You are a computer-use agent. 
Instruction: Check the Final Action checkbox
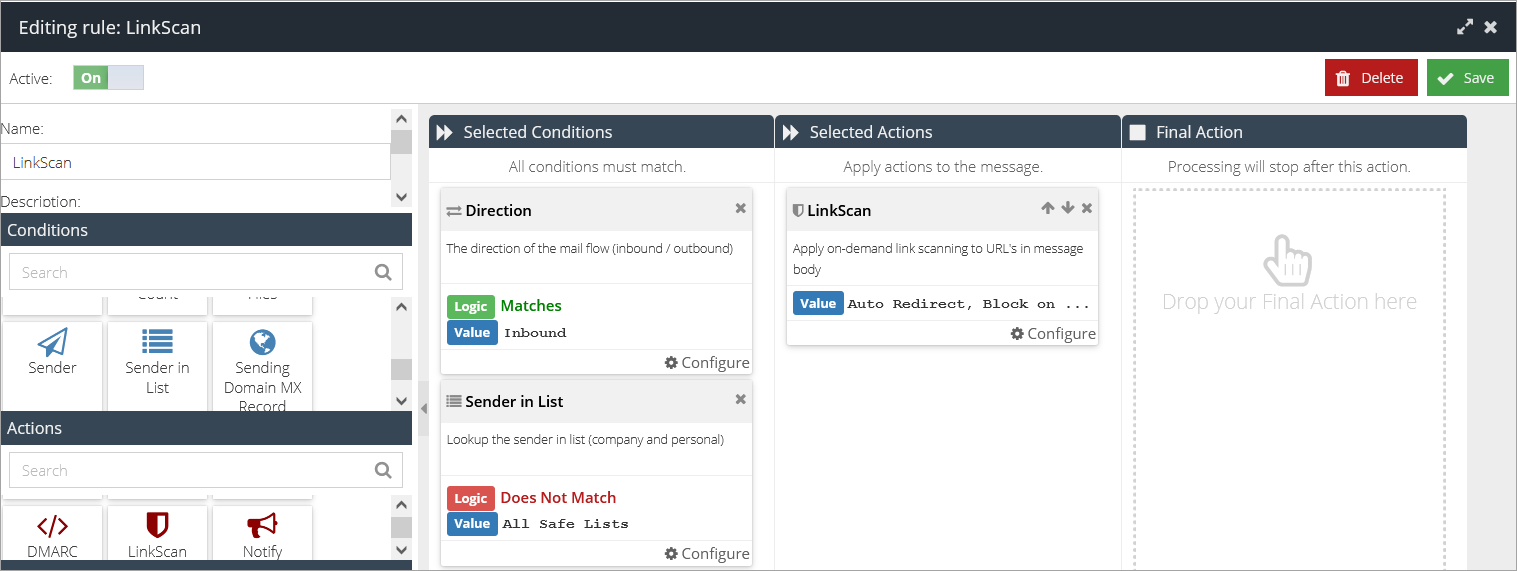click(1137, 132)
